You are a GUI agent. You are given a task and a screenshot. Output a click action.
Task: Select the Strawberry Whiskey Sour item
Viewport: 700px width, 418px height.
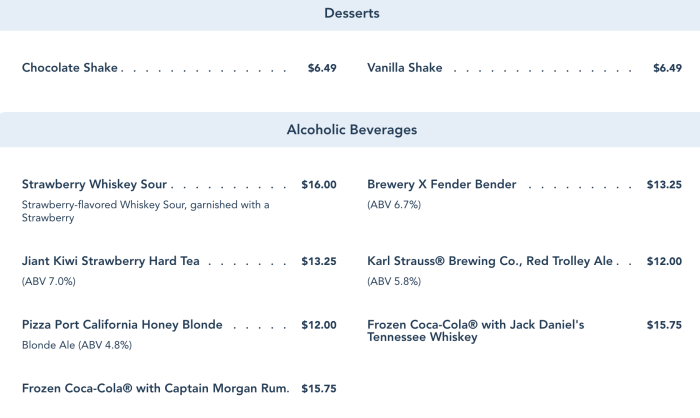[95, 184]
